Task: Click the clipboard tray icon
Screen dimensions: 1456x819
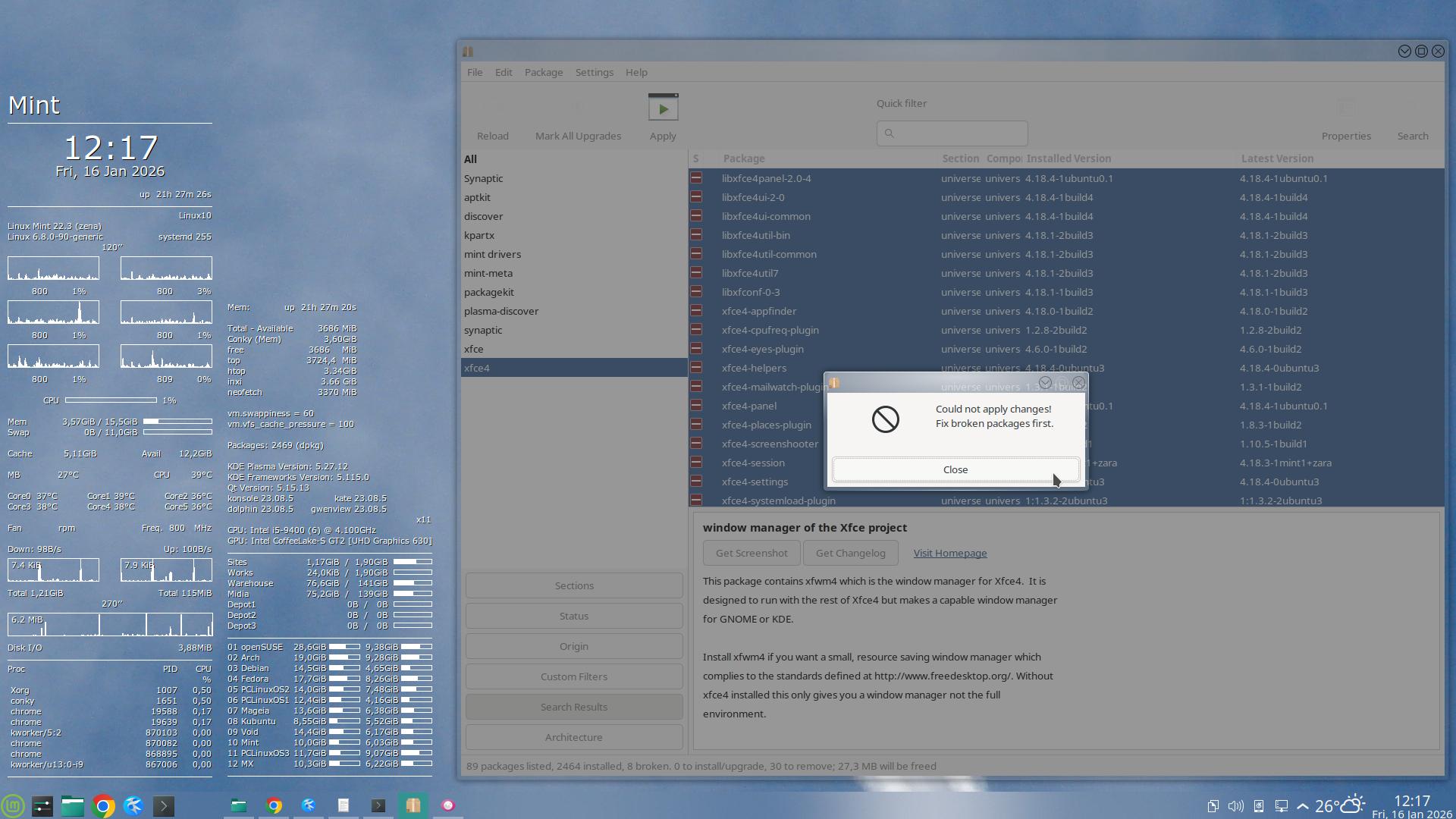Action: click(1213, 806)
